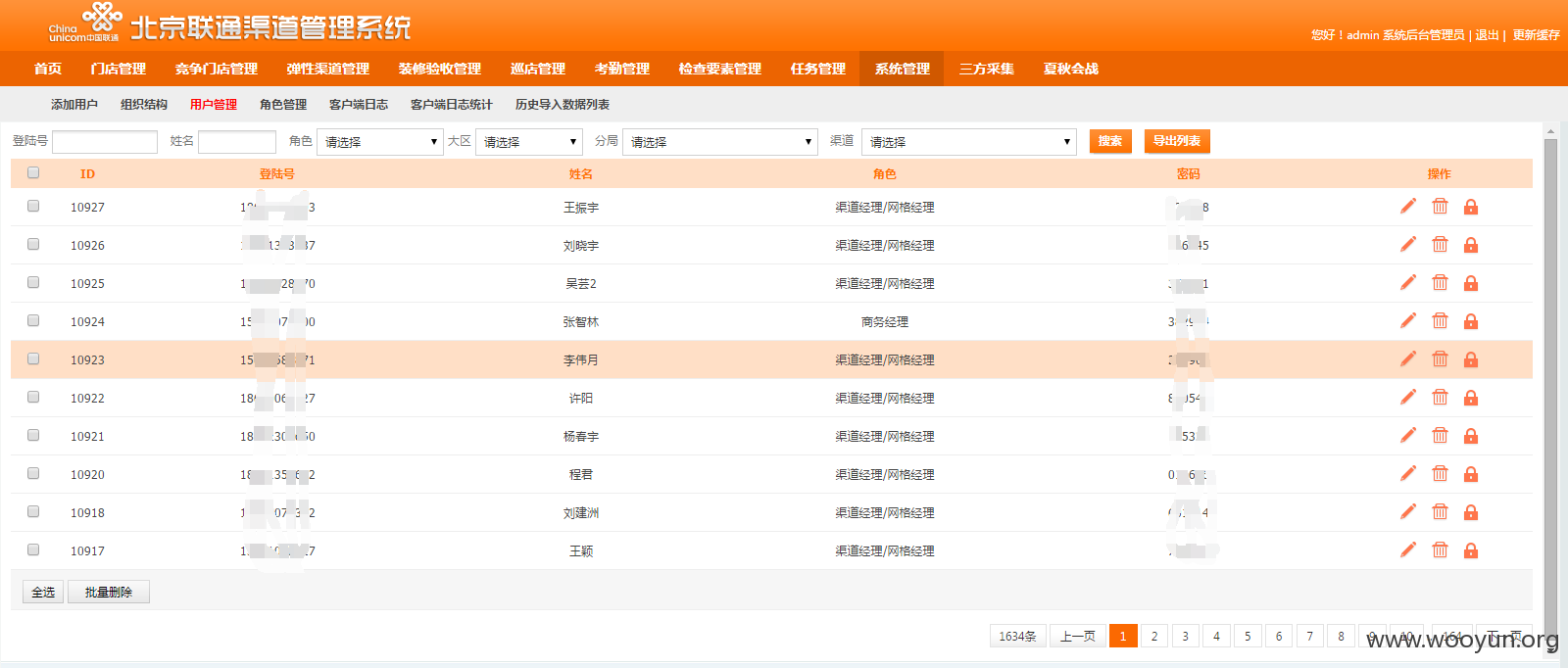The height and width of the screenshot is (668, 1568).
Task: Lock user 许阳 with padlock icon
Action: click(1471, 398)
